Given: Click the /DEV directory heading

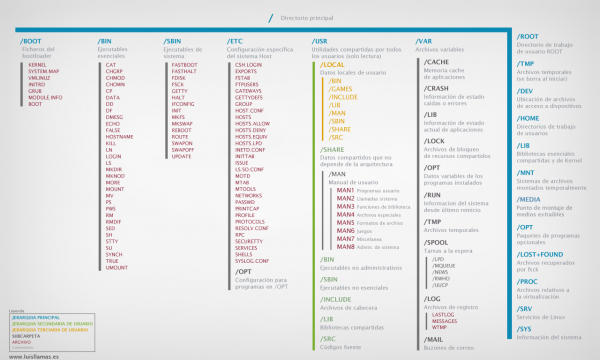Looking at the screenshot, I should (525, 91).
